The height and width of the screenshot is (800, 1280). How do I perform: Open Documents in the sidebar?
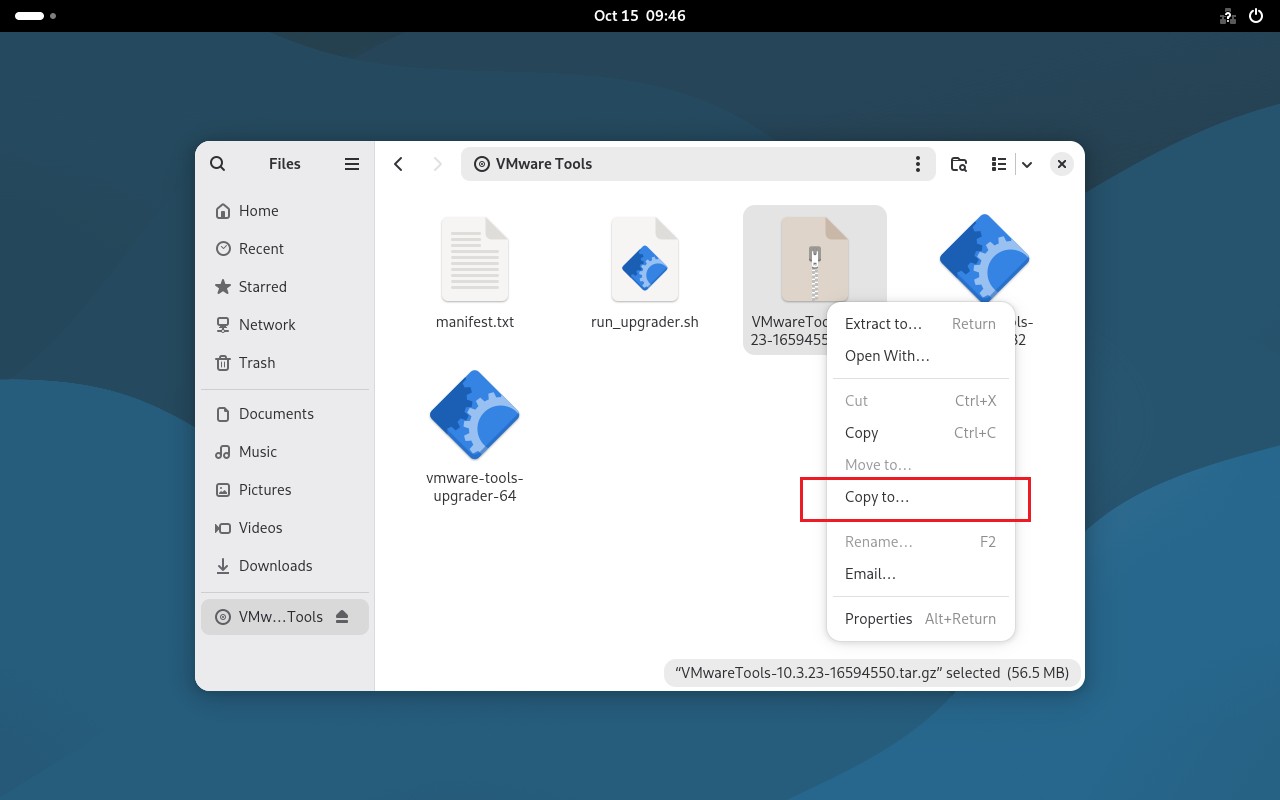click(285, 414)
